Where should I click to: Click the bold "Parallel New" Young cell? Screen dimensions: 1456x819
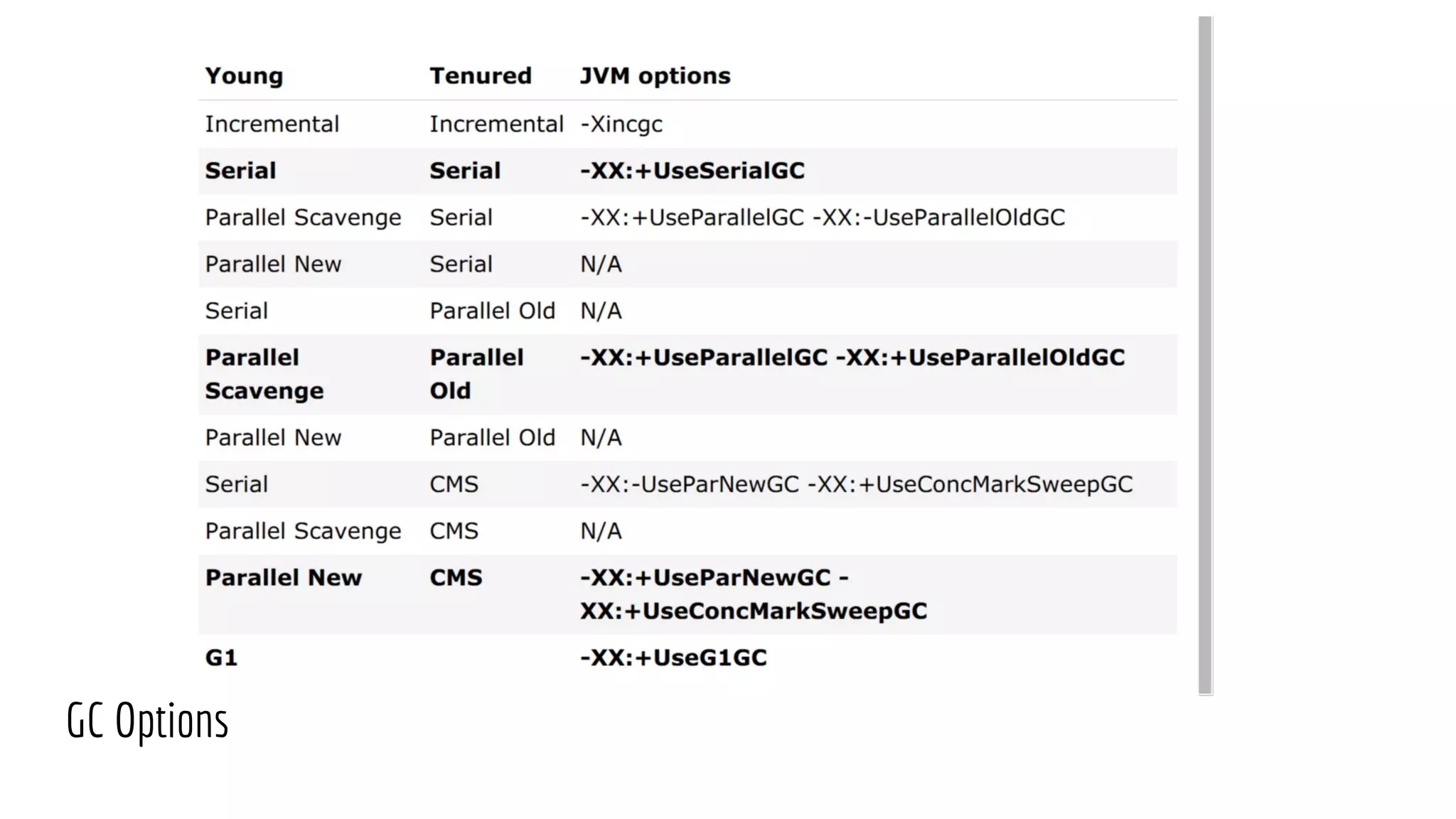283,578
